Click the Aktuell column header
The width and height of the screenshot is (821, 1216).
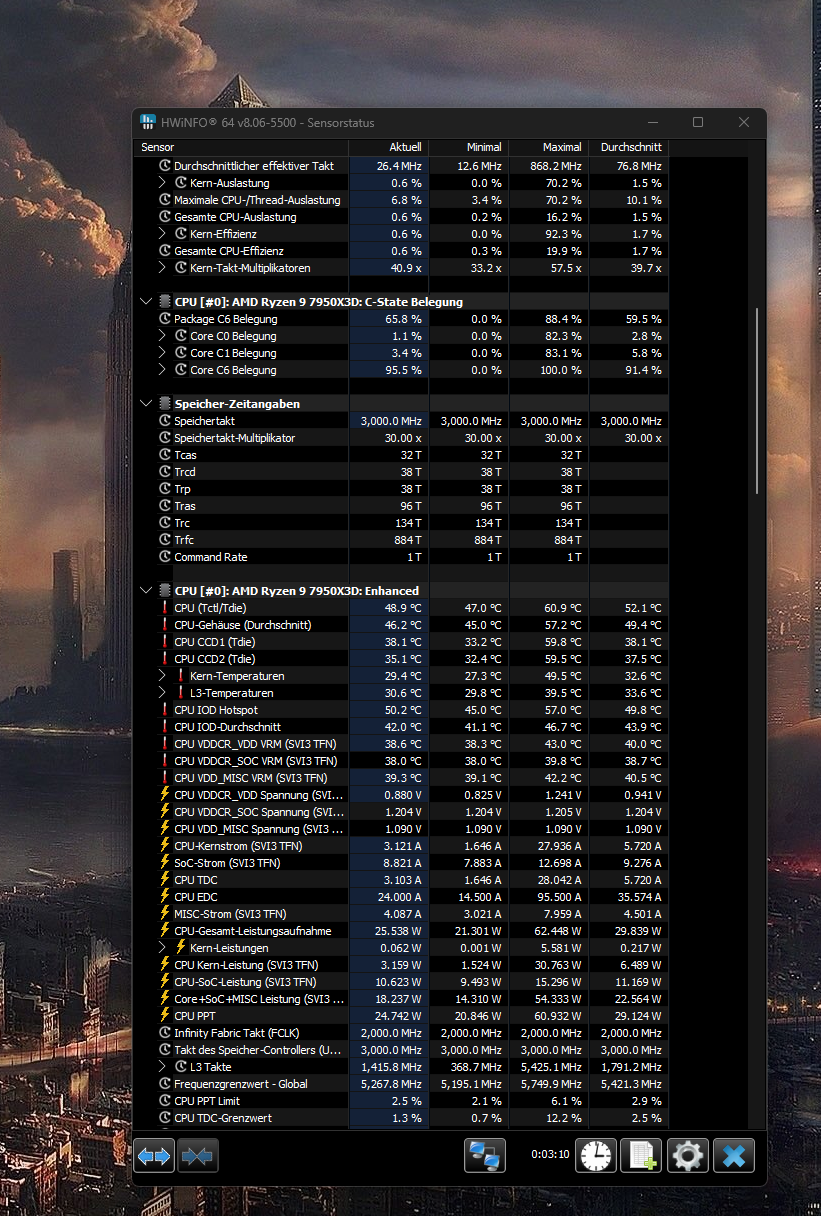[x=389, y=147]
